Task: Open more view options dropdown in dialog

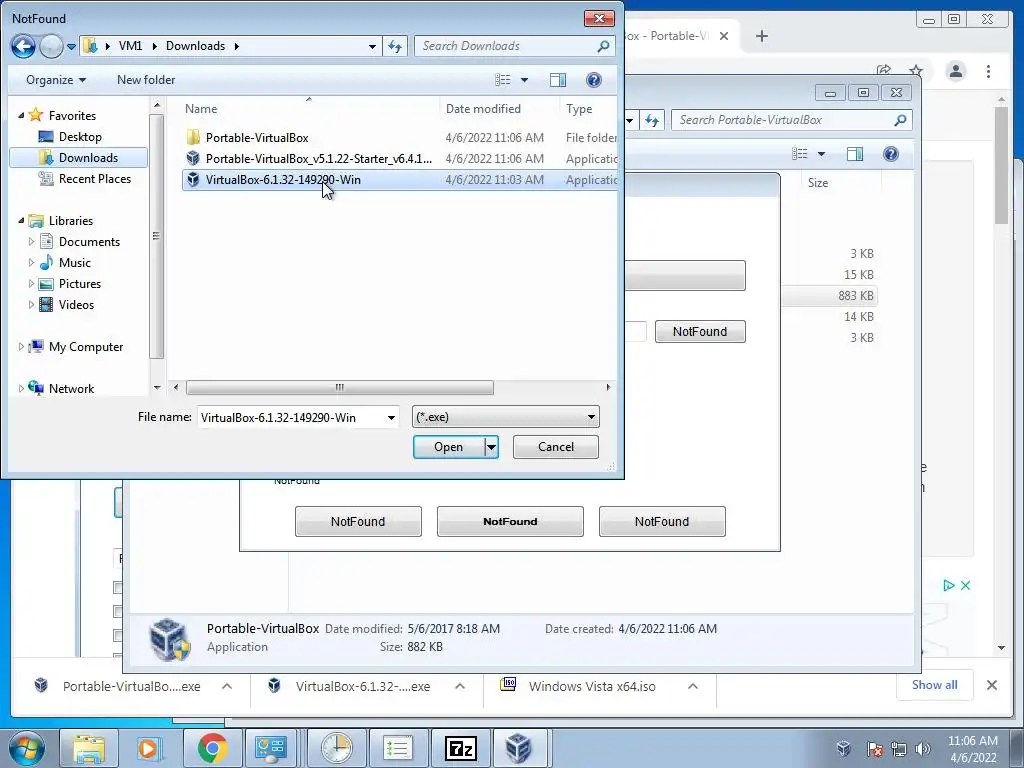Action: click(x=524, y=80)
